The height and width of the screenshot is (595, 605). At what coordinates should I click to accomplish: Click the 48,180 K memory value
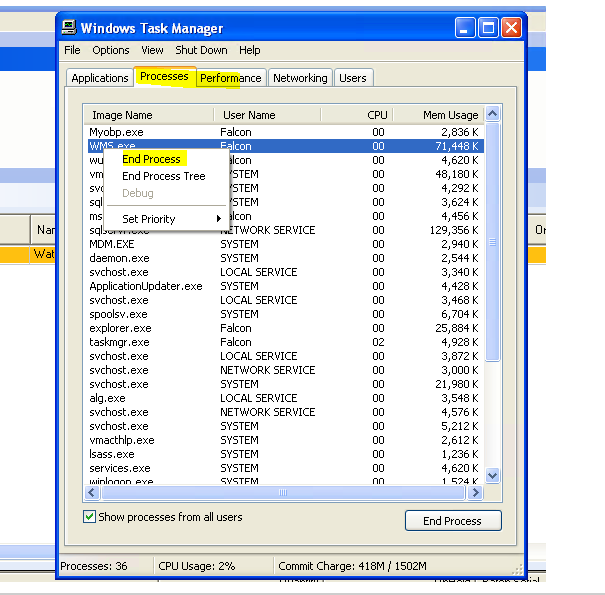click(456, 174)
